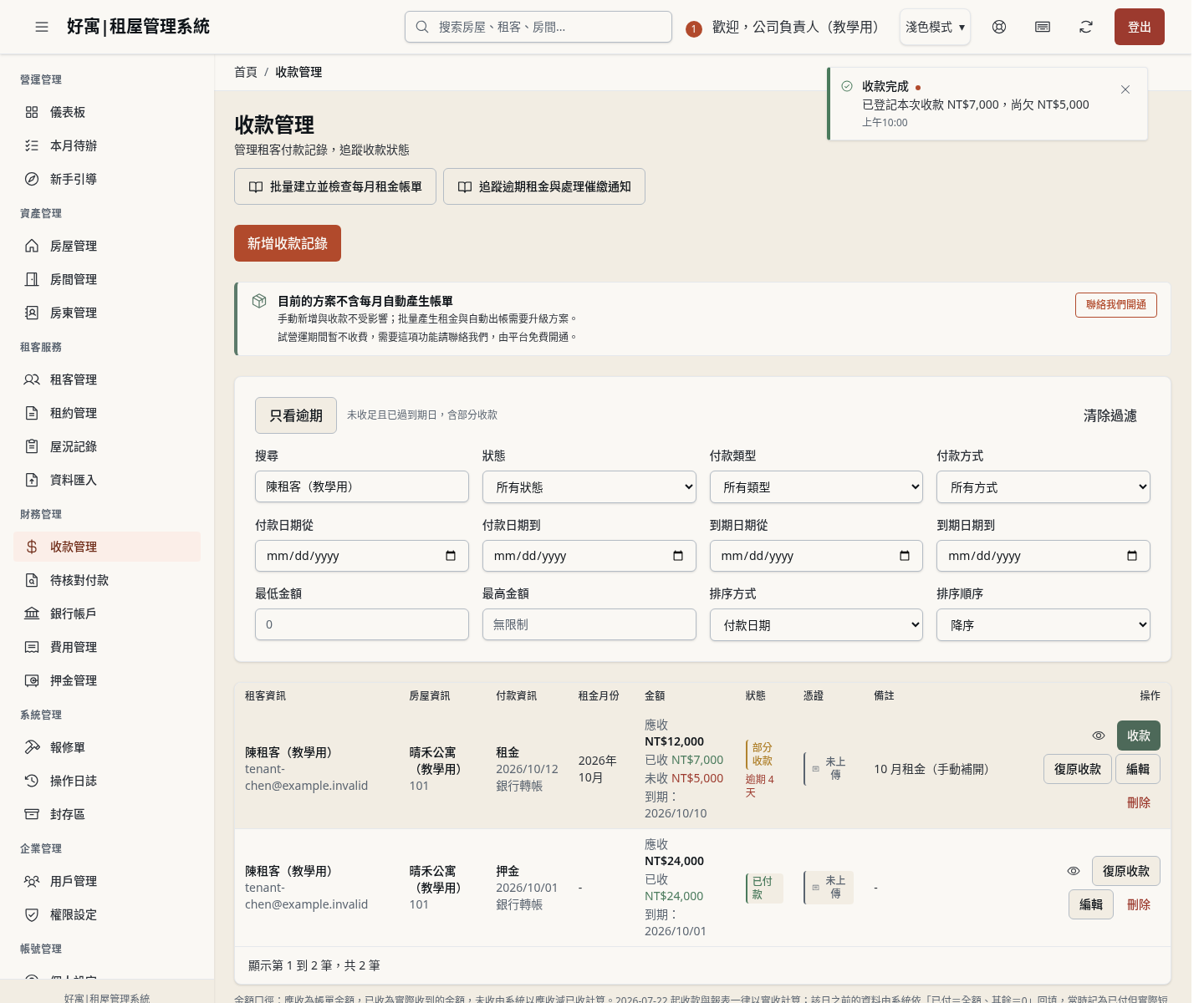
Task: Open 房屋管理 in sidebar
Action: [107, 246]
